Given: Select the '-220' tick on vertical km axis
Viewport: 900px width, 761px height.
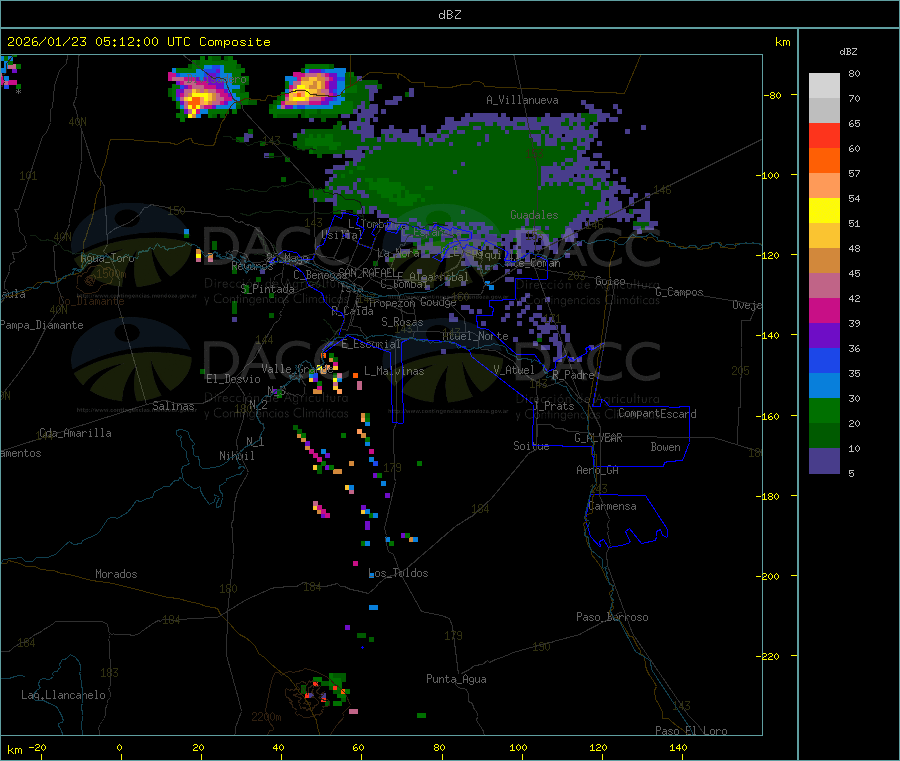Looking at the screenshot, I should pos(767,657).
